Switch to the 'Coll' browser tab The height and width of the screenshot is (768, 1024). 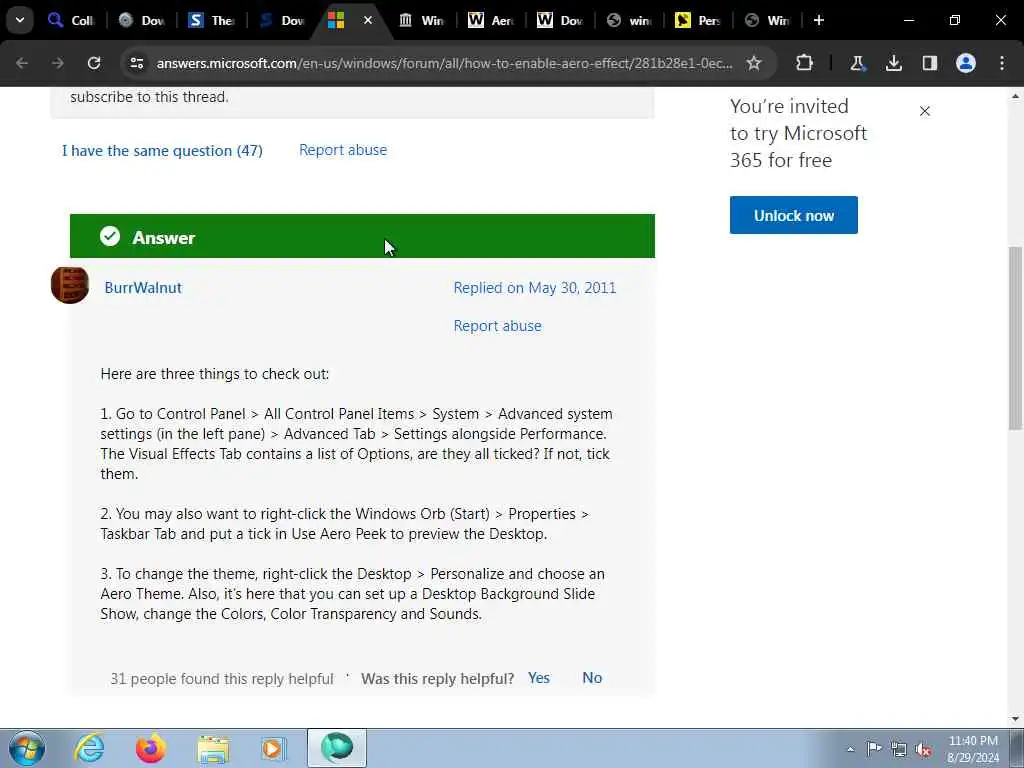72,20
